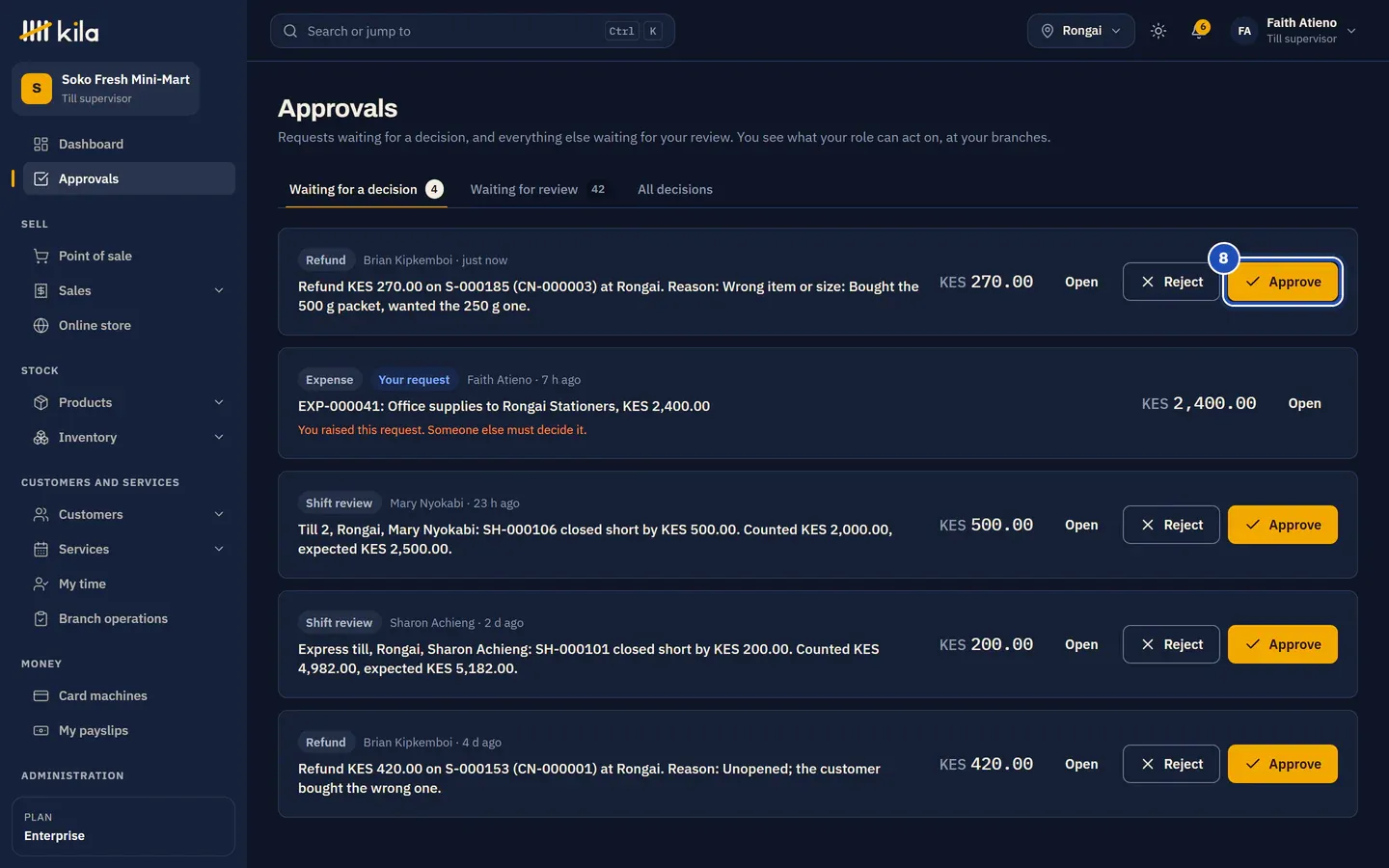Click the KES 2,400.00 amount
1389x868 pixels.
pyautogui.click(x=1199, y=403)
